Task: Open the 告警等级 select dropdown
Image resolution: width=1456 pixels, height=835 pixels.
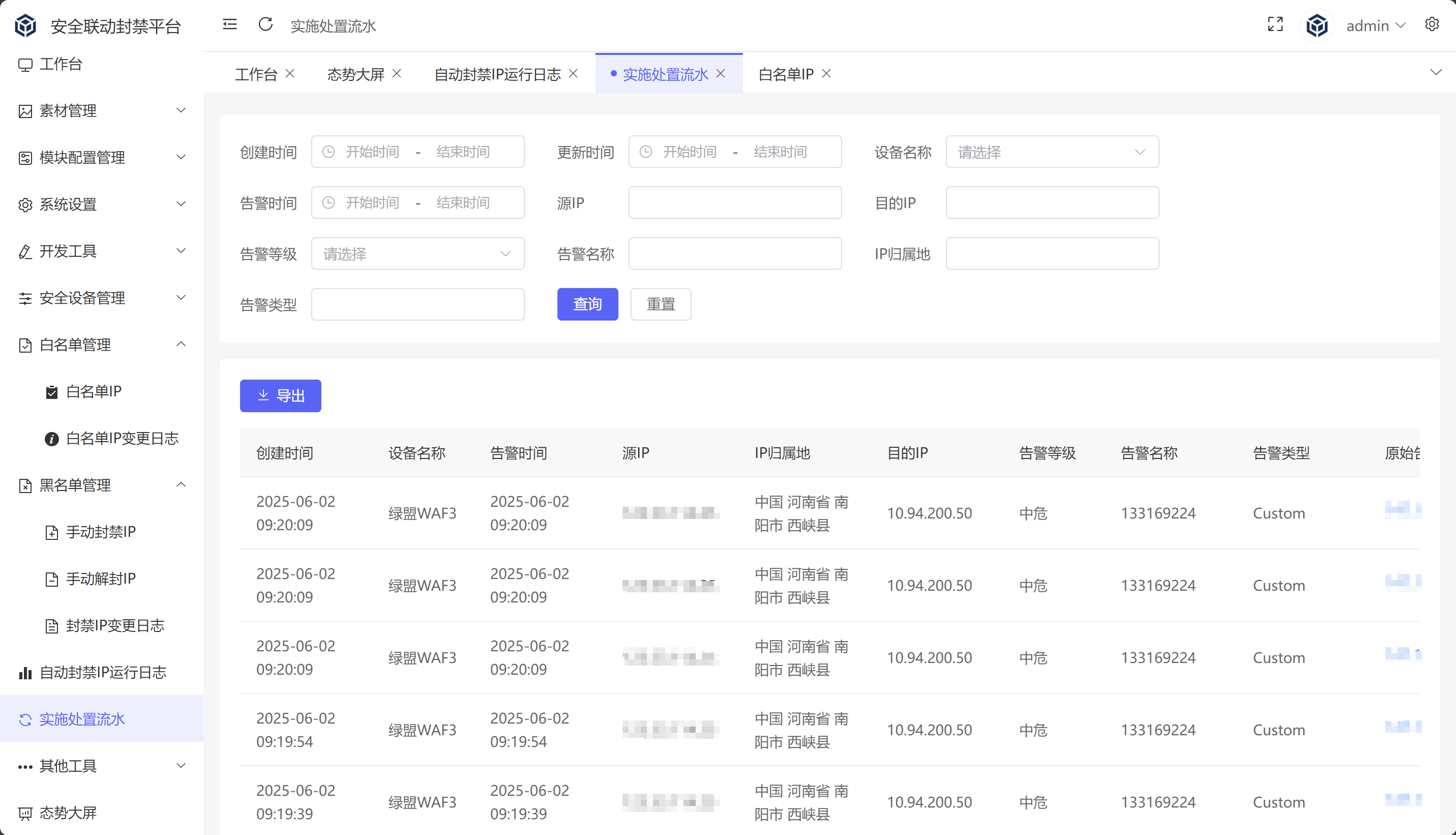Action: pos(417,253)
